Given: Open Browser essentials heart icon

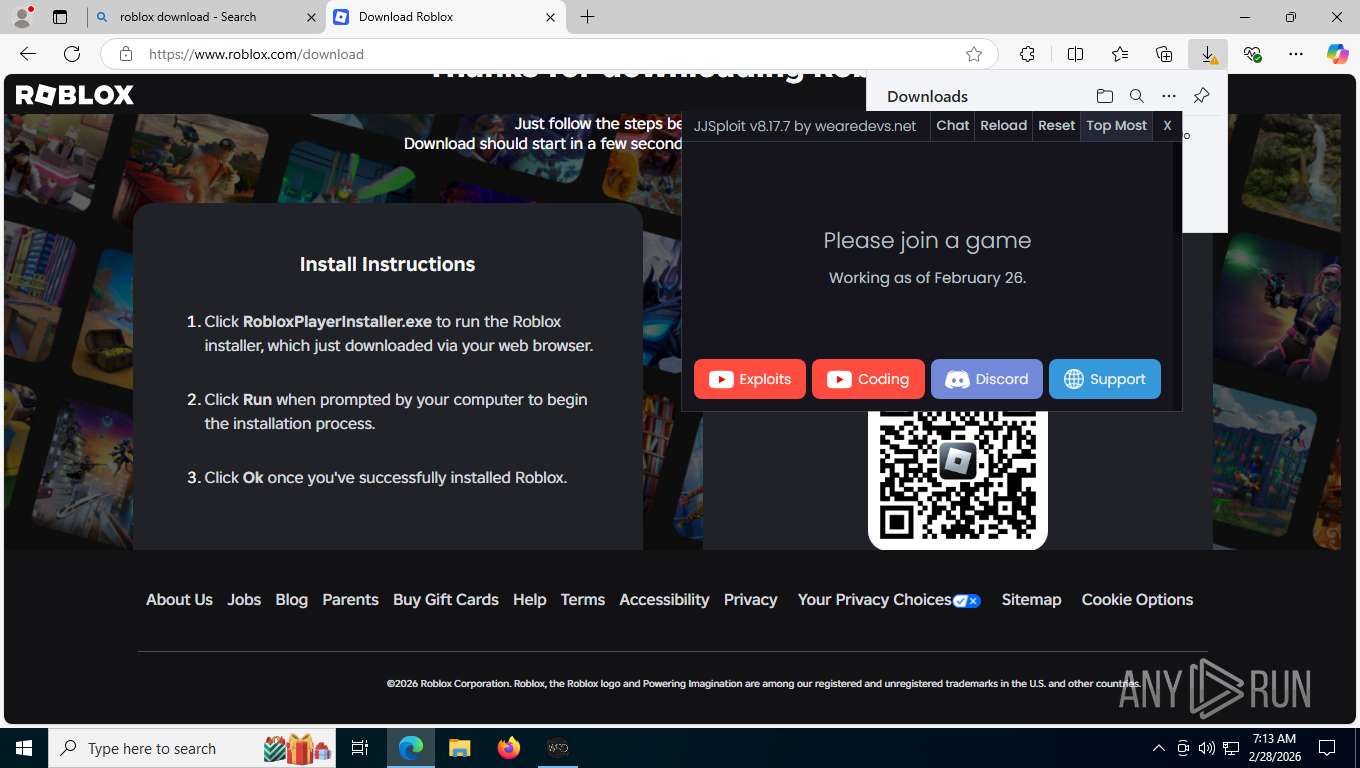Looking at the screenshot, I should (1252, 54).
